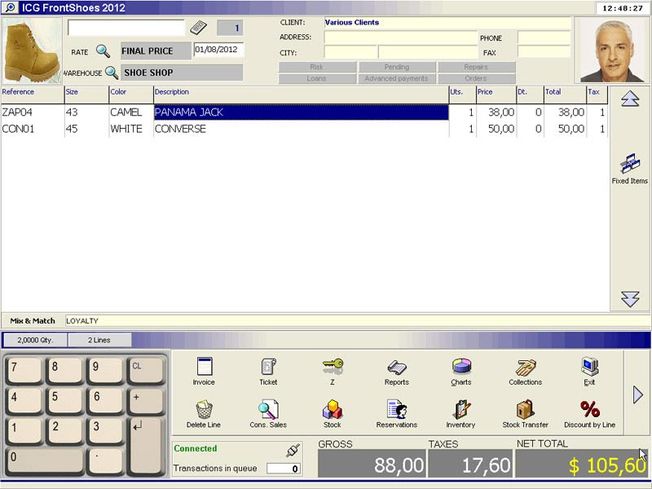This screenshot has width=652, height=489.
Task: Click the Reference column header
Action: pyautogui.click(x=32, y=95)
